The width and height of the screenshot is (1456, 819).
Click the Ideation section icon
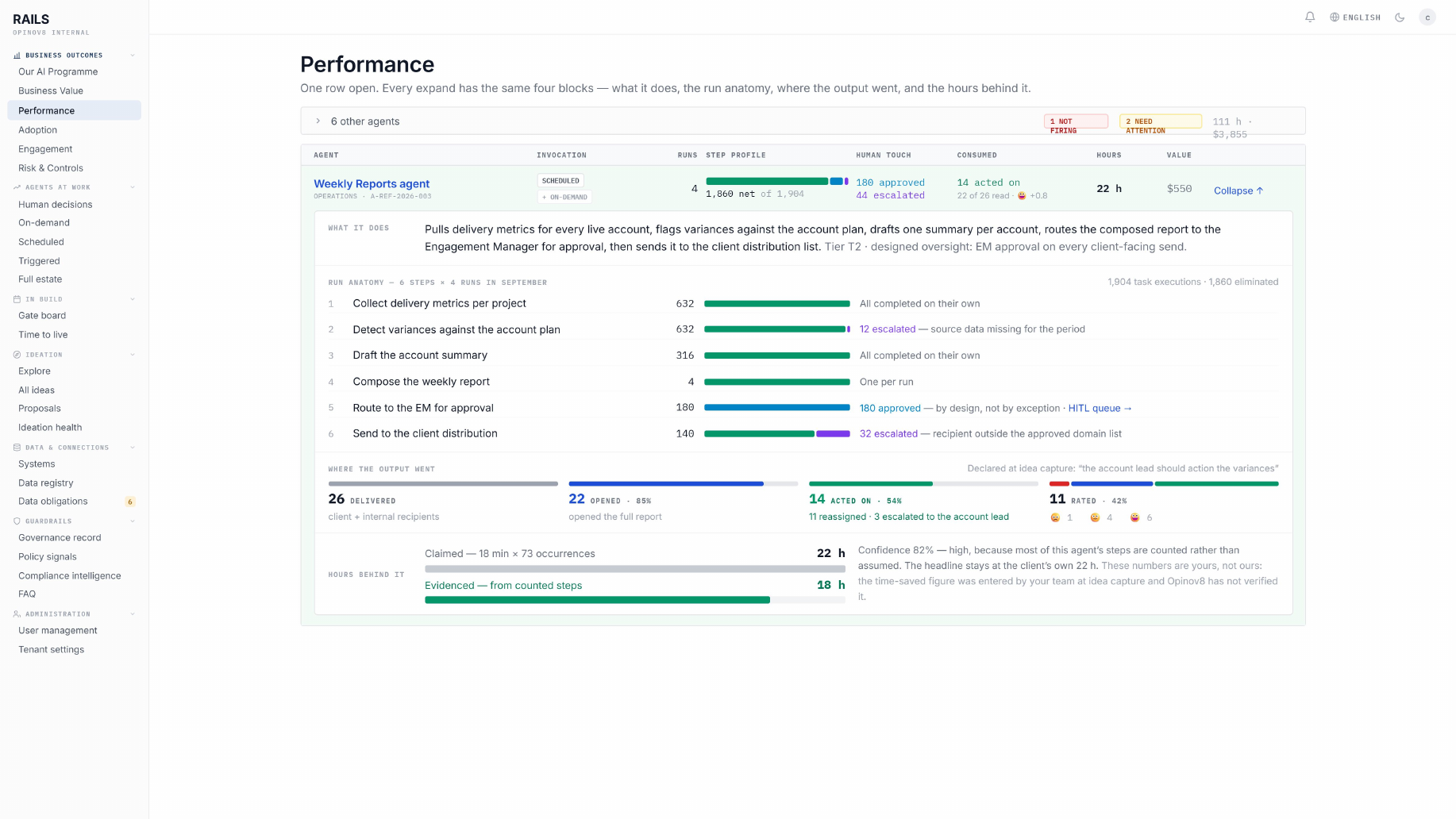17,355
